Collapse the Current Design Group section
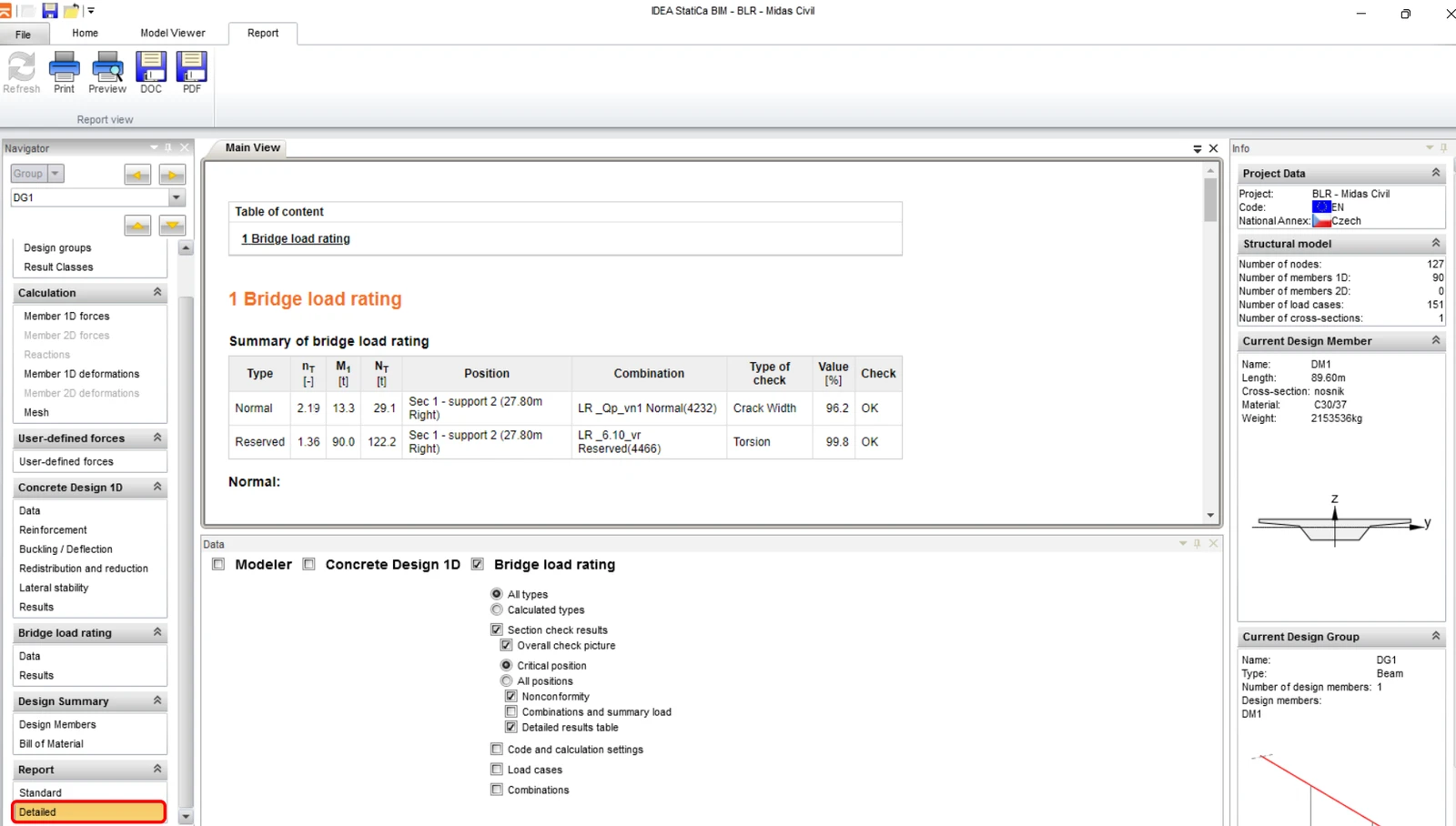Image resolution: width=1456 pixels, height=826 pixels. click(1436, 636)
